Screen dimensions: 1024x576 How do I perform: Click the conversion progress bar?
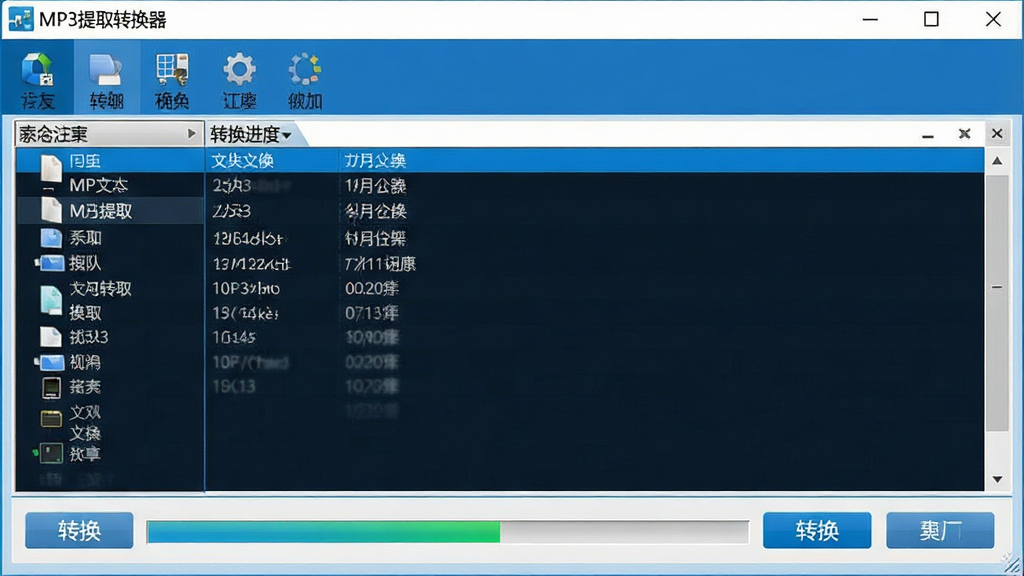point(448,532)
